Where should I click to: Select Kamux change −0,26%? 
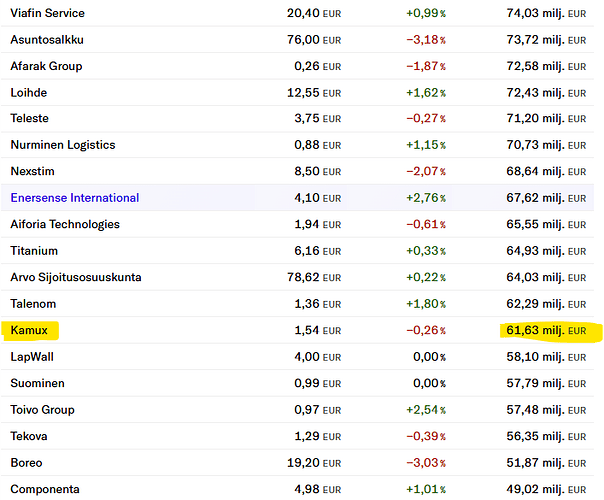pos(426,330)
